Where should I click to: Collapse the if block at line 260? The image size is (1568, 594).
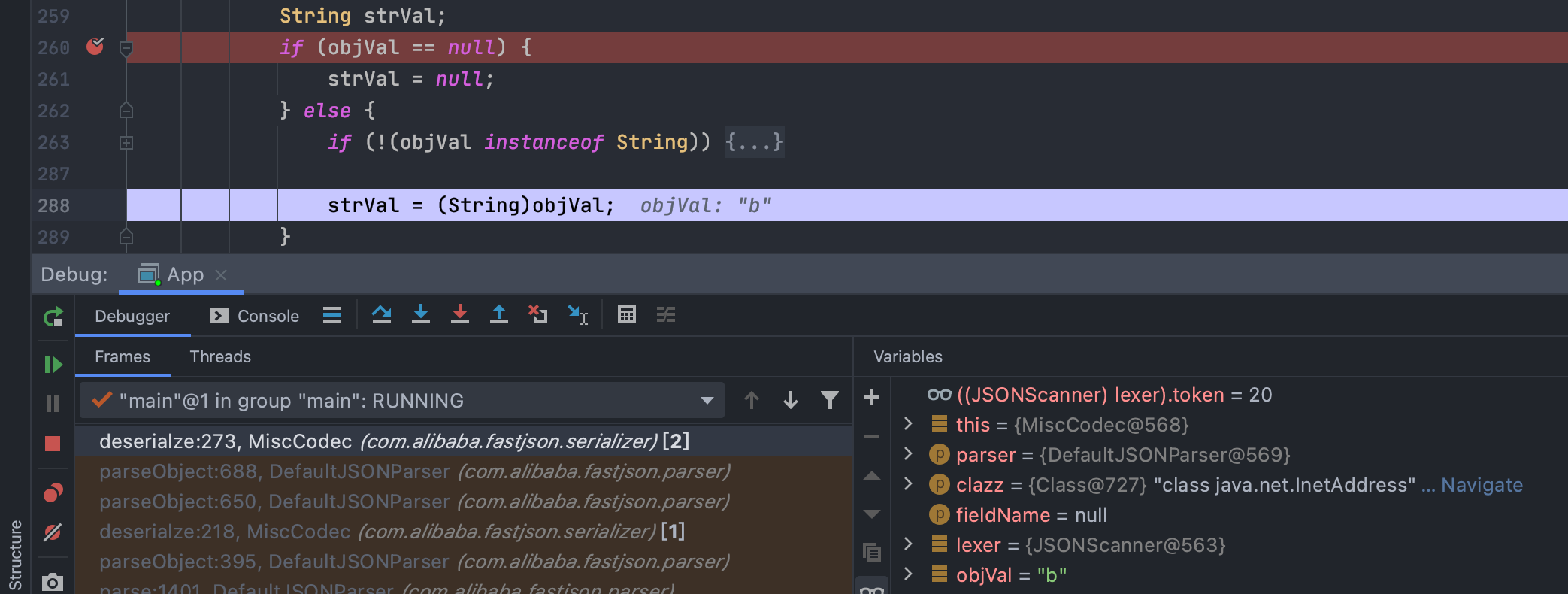126,48
